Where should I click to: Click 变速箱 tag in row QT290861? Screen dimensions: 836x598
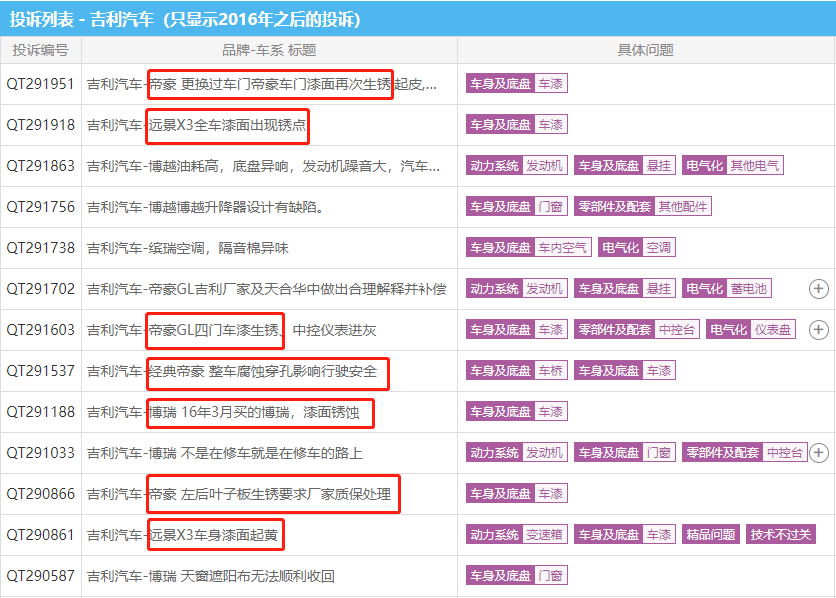tap(545, 535)
